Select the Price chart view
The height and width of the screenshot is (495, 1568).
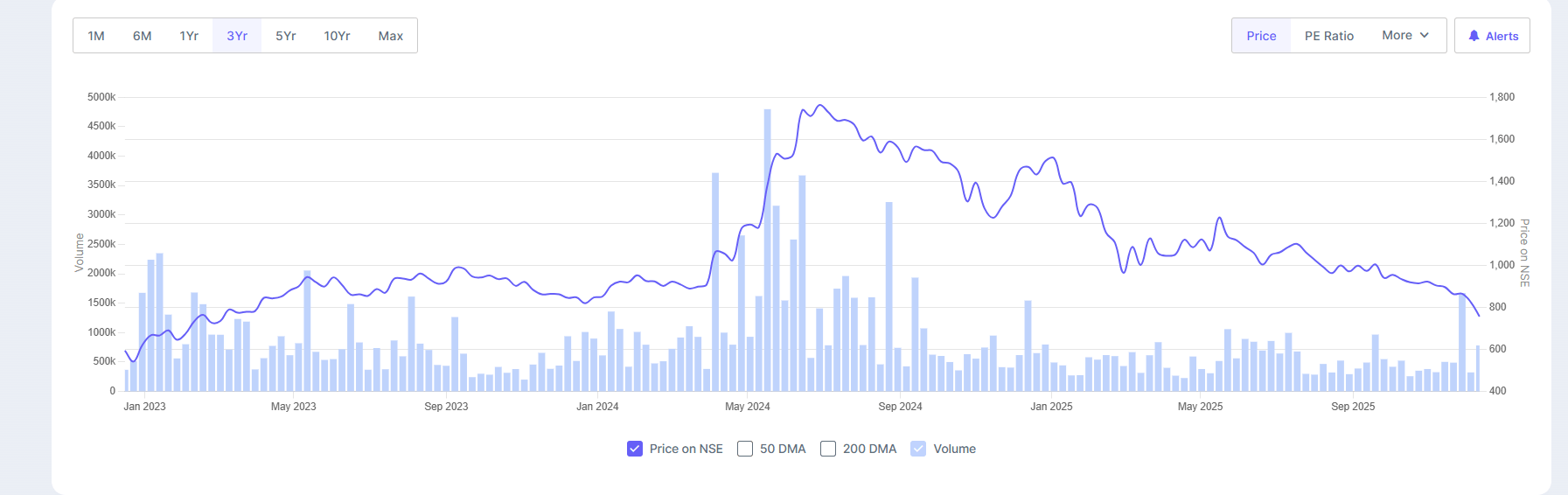click(1261, 36)
